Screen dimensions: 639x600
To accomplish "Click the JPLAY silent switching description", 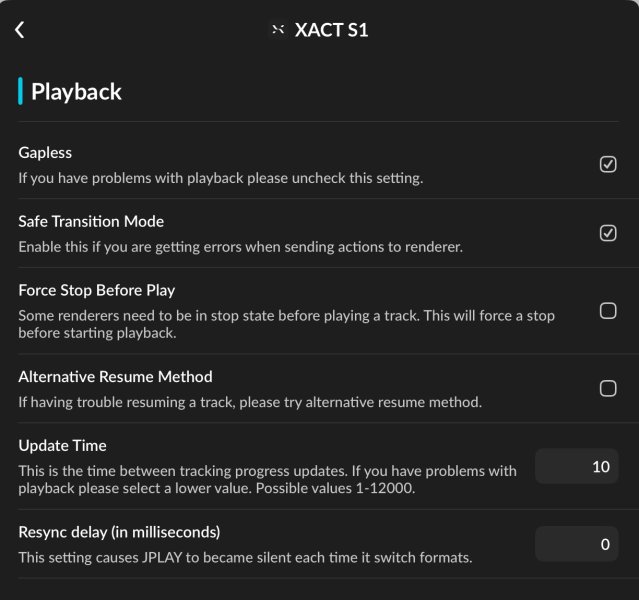I will 245,558.
